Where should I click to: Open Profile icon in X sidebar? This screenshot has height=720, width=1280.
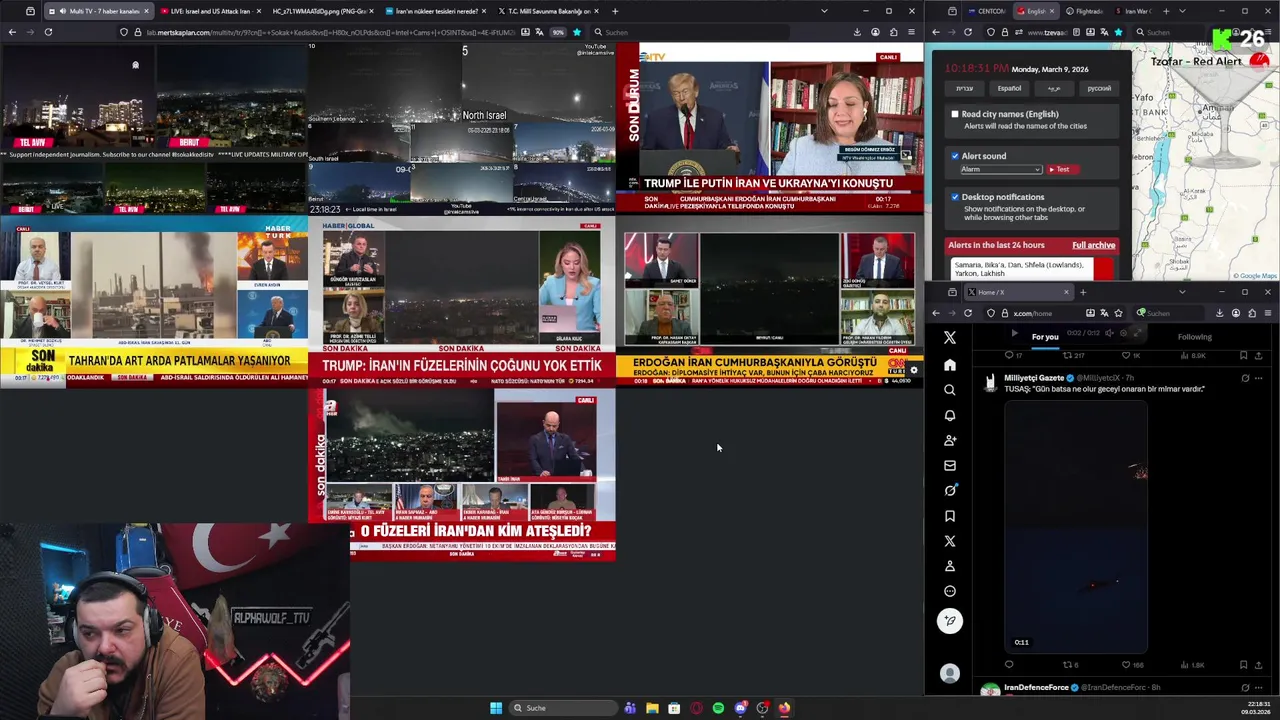click(950, 566)
